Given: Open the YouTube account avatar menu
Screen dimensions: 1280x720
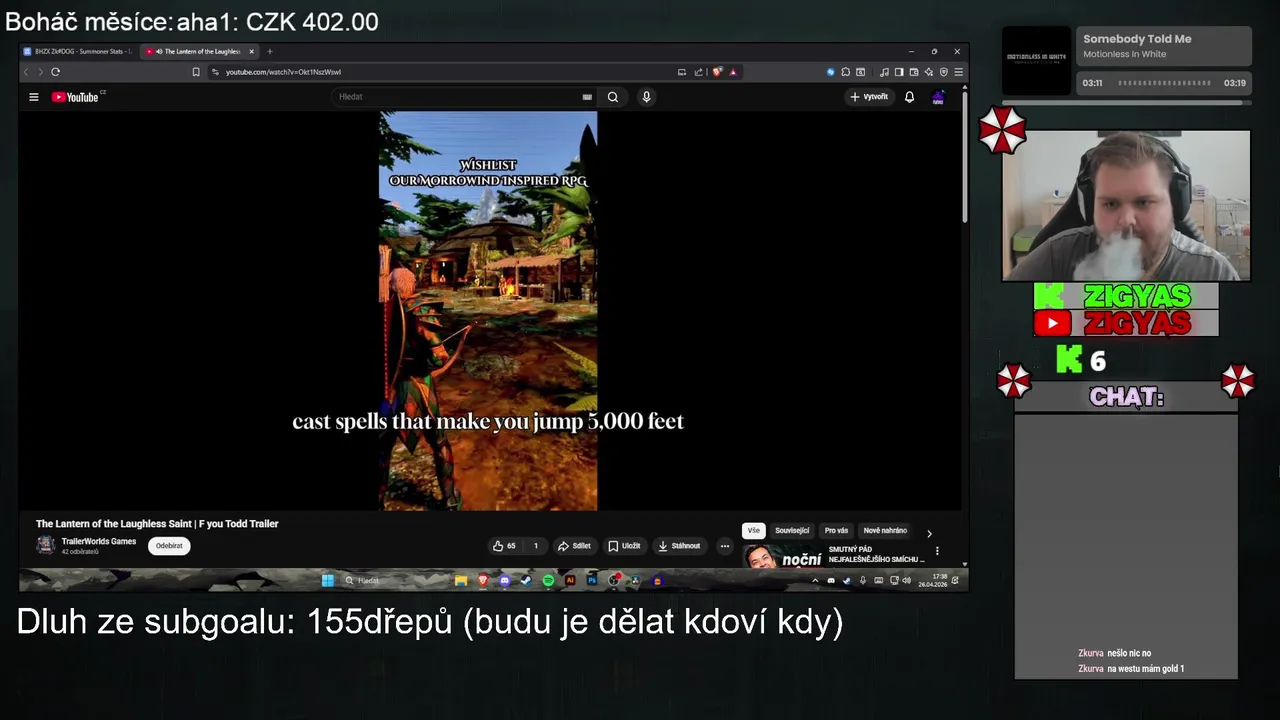Looking at the screenshot, I should 938,97.
